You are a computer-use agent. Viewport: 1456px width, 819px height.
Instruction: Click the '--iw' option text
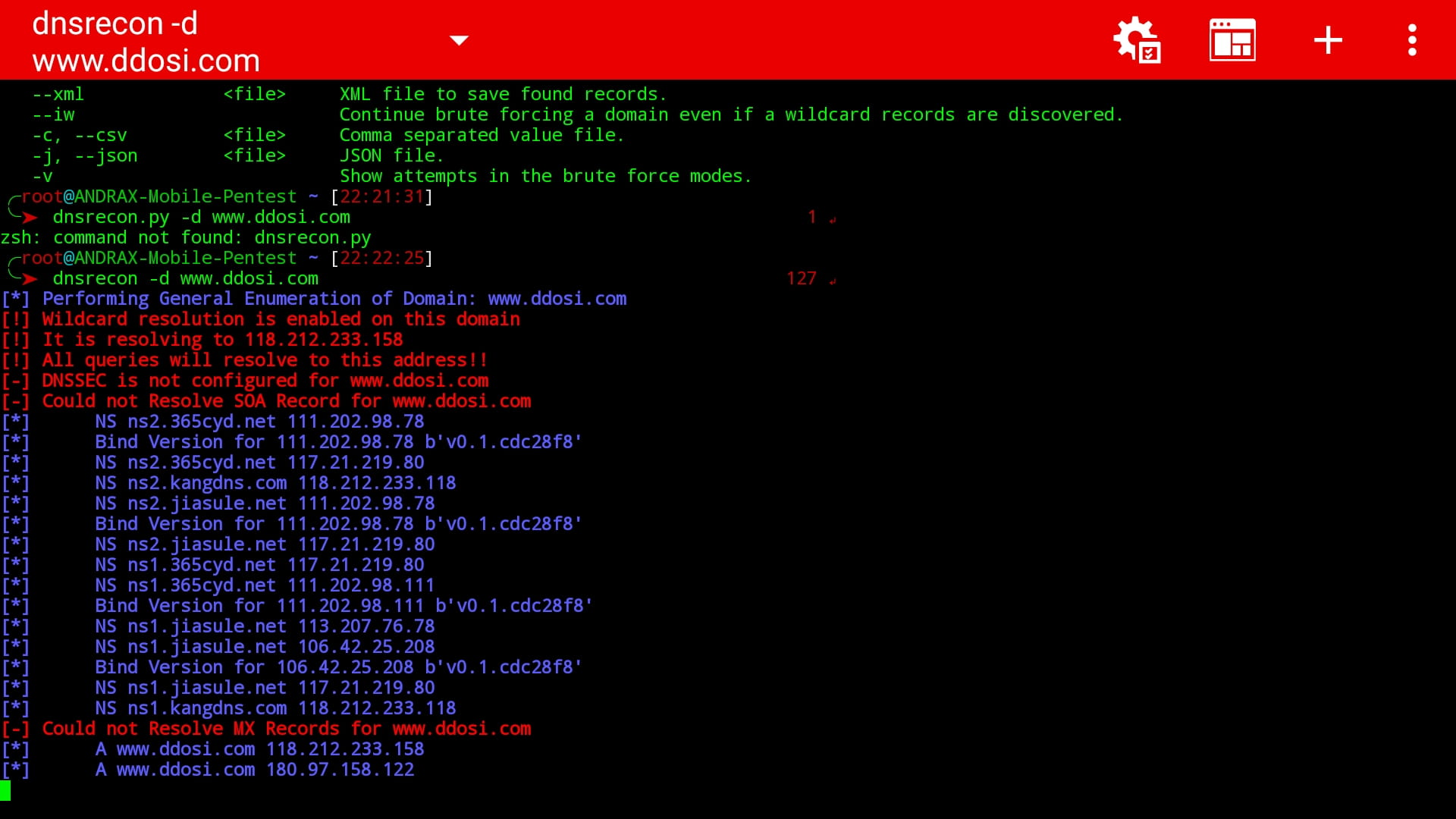53,115
